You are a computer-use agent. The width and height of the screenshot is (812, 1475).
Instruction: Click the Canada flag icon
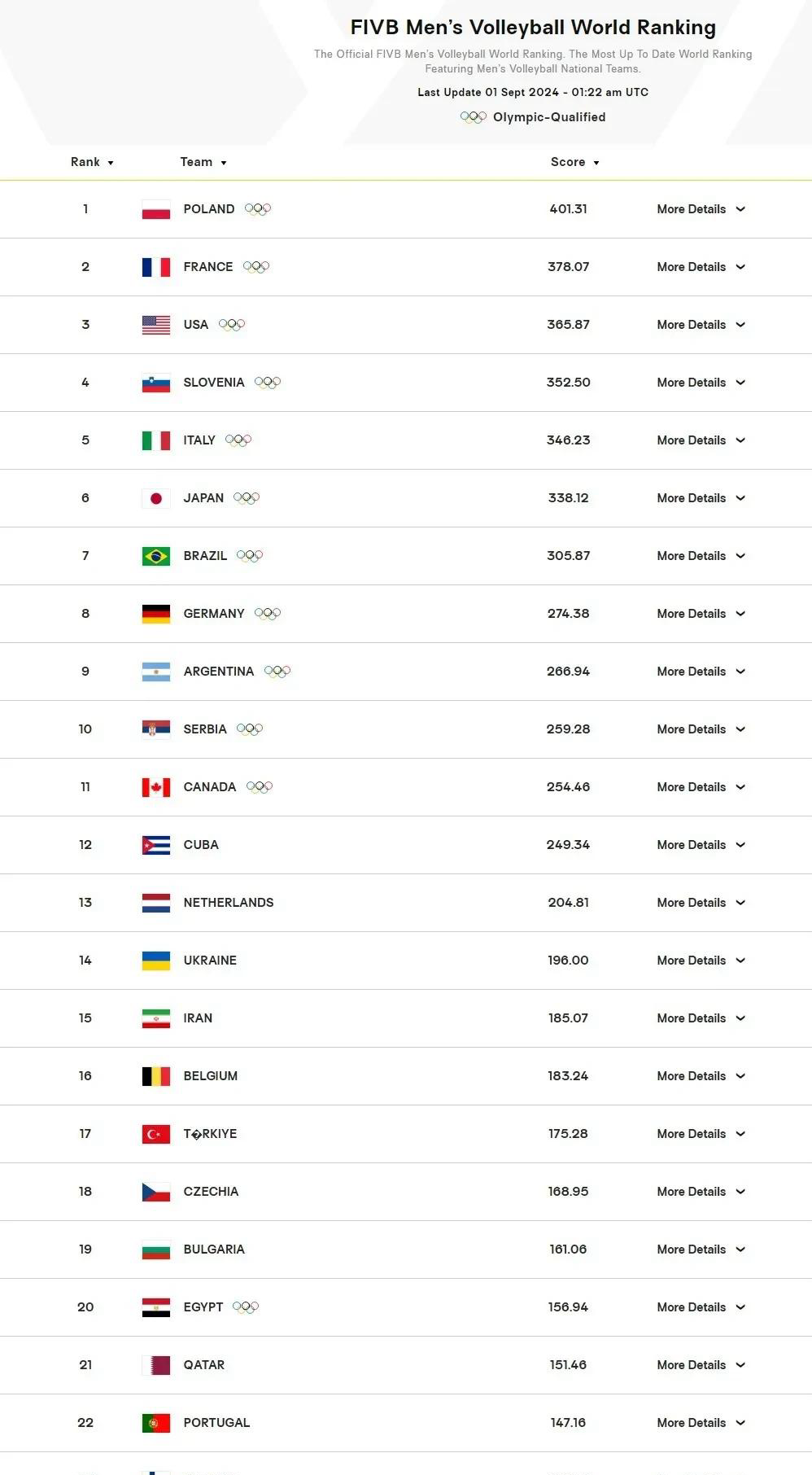(155, 787)
